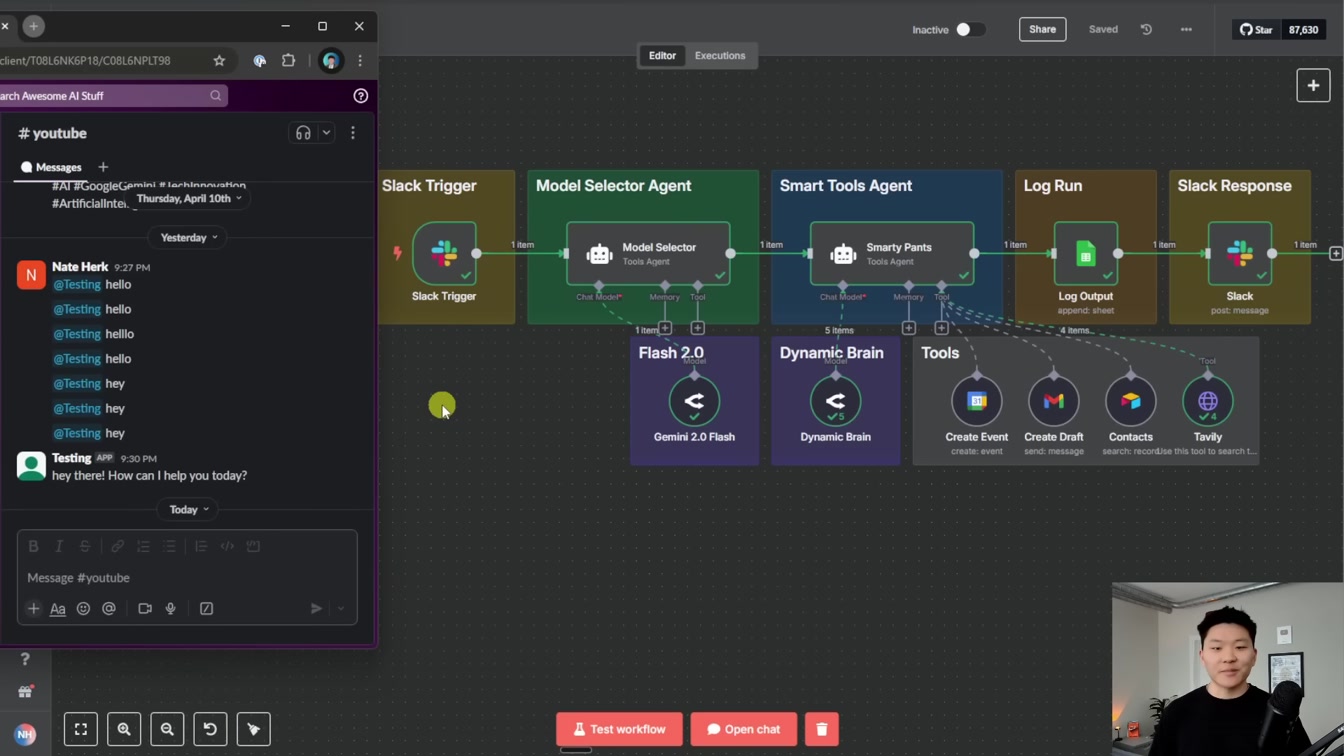
Task: Switch to the Executions tab
Action: pos(720,56)
